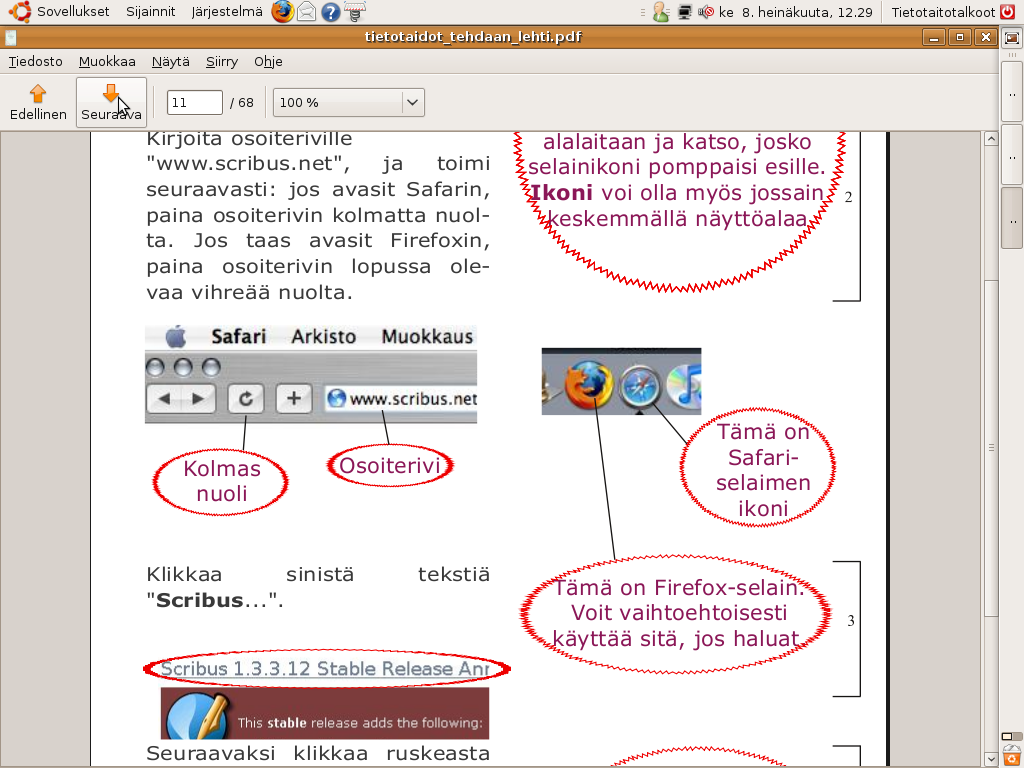Open the Näytä menu
Viewport: 1024px width, 768px height.
[170, 61]
